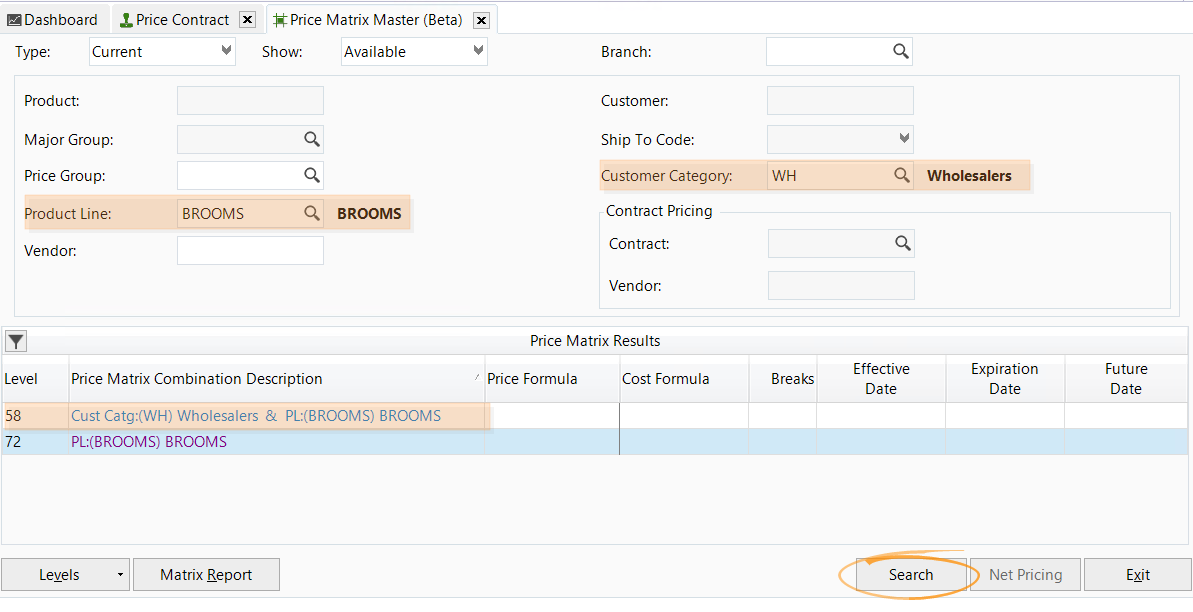The image size is (1193, 612).
Task: Click inside the Vendor input field
Action: [x=249, y=250]
